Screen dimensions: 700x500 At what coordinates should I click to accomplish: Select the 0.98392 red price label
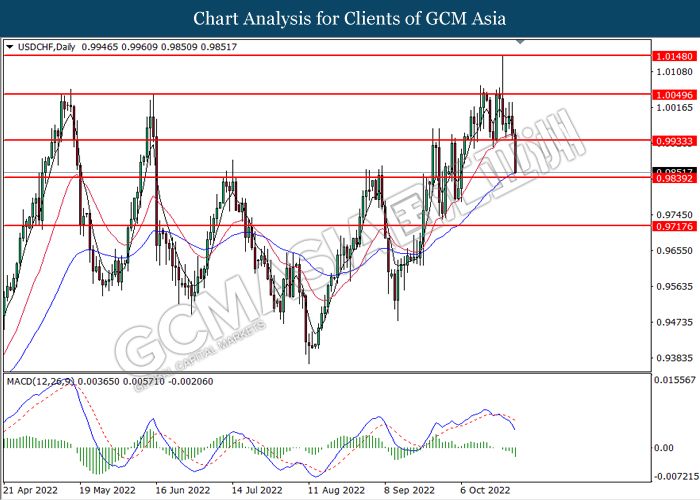click(x=674, y=178)
